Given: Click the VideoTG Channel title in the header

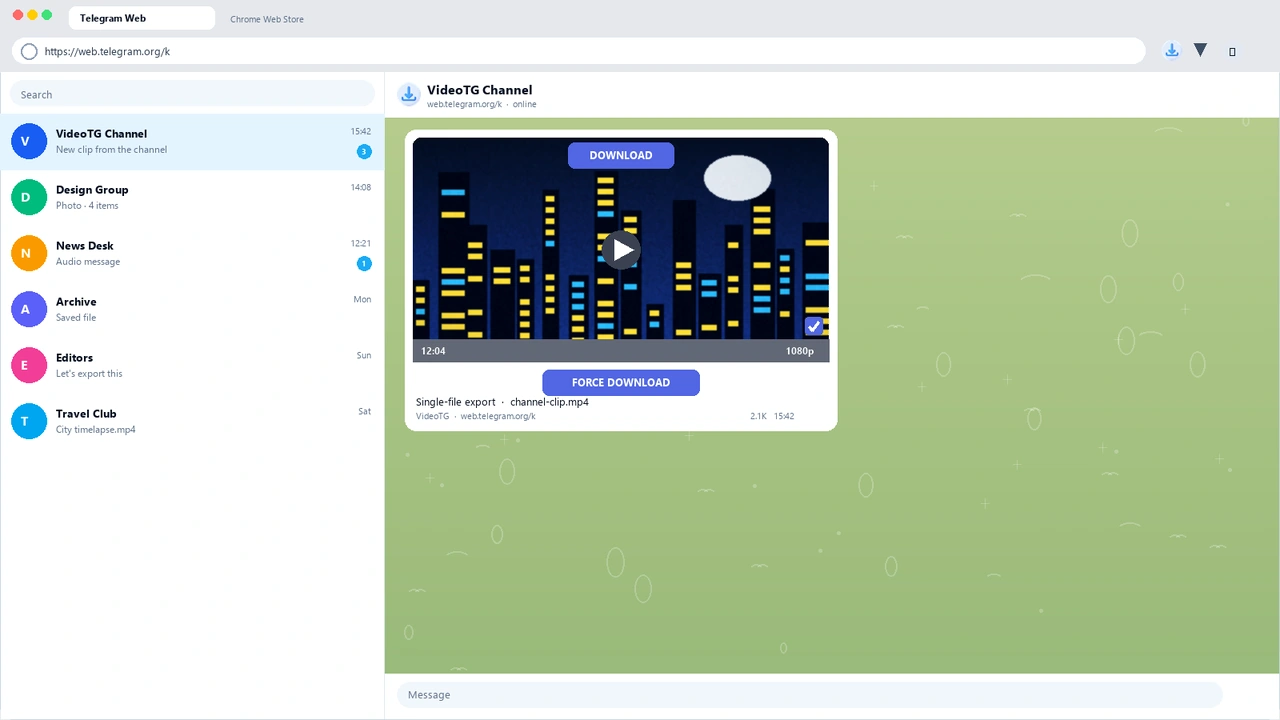Looking at the screenshot, I should (480, 90).
